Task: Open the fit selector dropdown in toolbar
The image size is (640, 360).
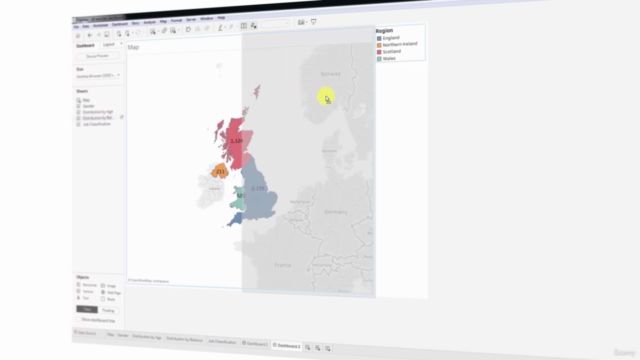Action: [275, 24]
